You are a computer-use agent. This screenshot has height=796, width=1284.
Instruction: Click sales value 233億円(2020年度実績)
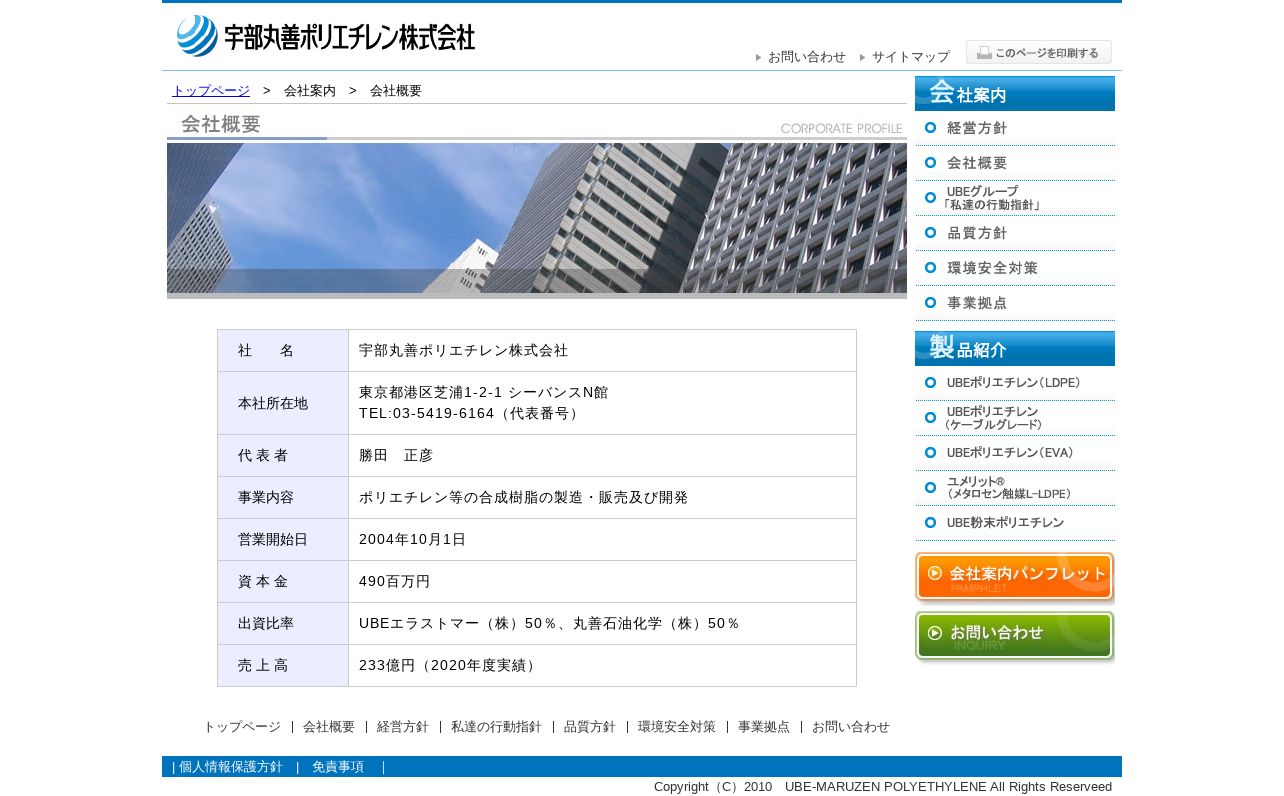450,665
